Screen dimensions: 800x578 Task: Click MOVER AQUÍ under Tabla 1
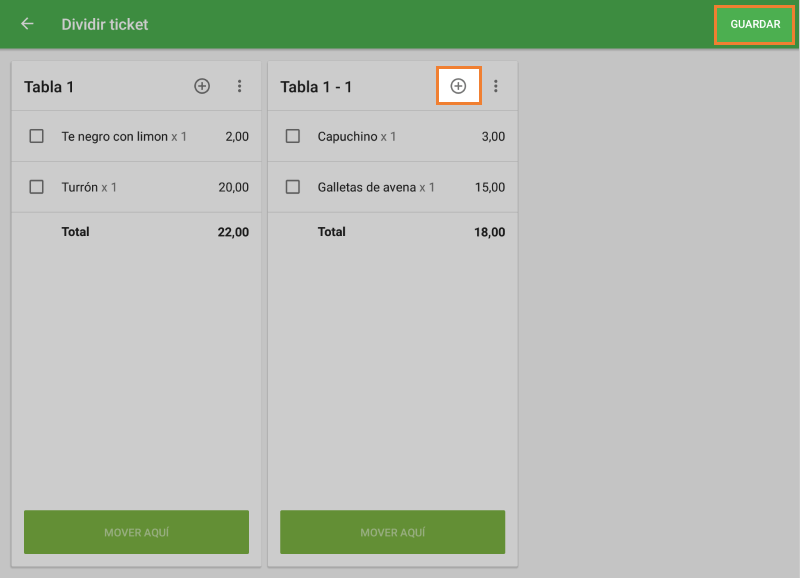tap(136, 532)
